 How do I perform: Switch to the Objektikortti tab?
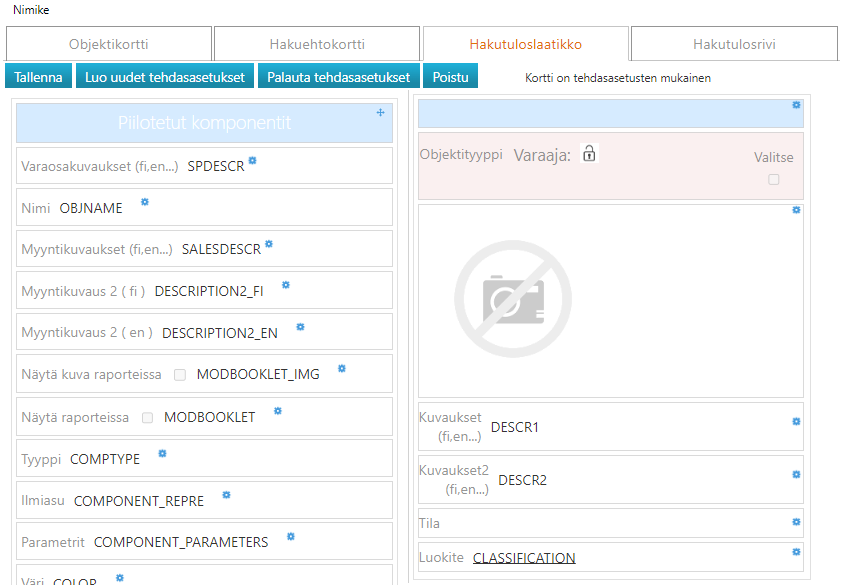tap(109, 44)
